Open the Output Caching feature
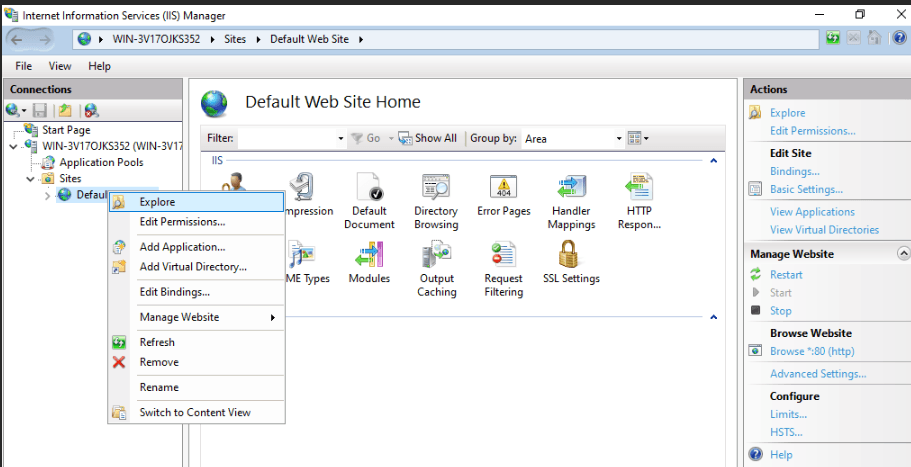911x467 pixels. coord(436,269)
